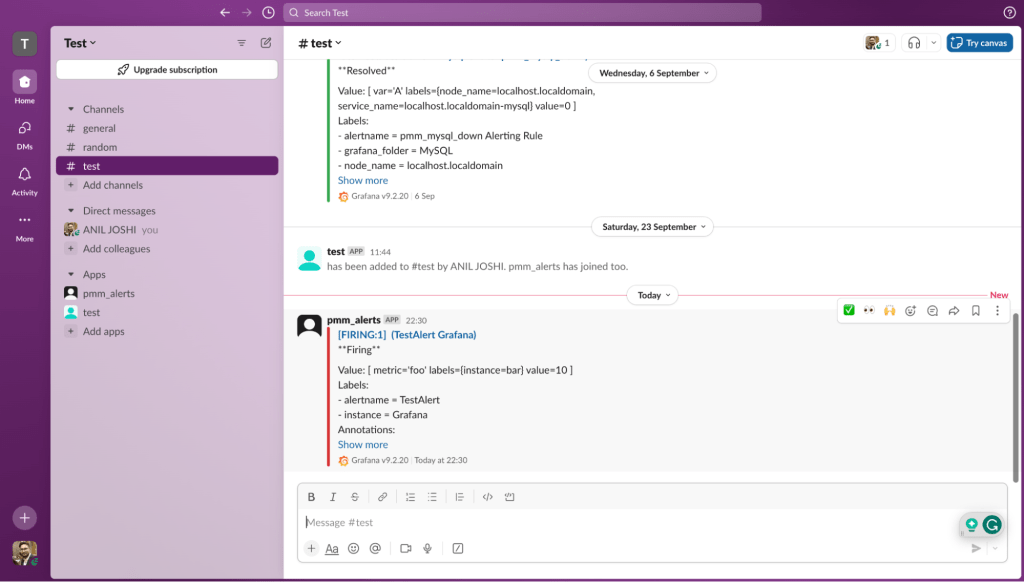The image size is (1024, 582).
Task: Insert a code block in message
Action: pos(509,497)
